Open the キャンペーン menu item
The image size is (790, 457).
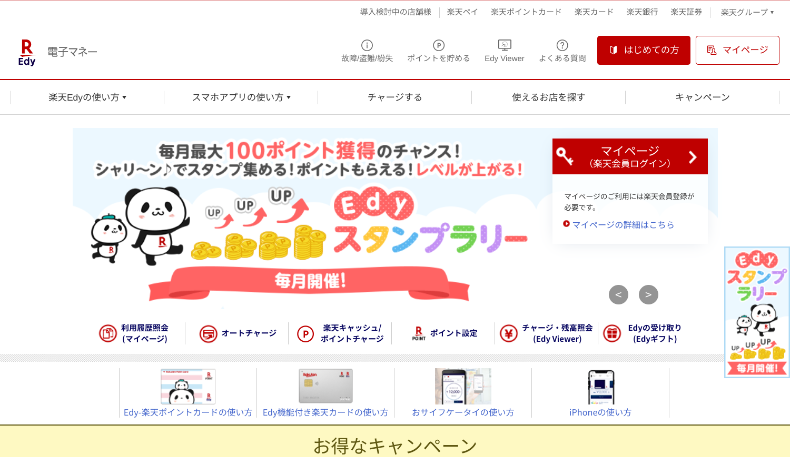point(702,97)
